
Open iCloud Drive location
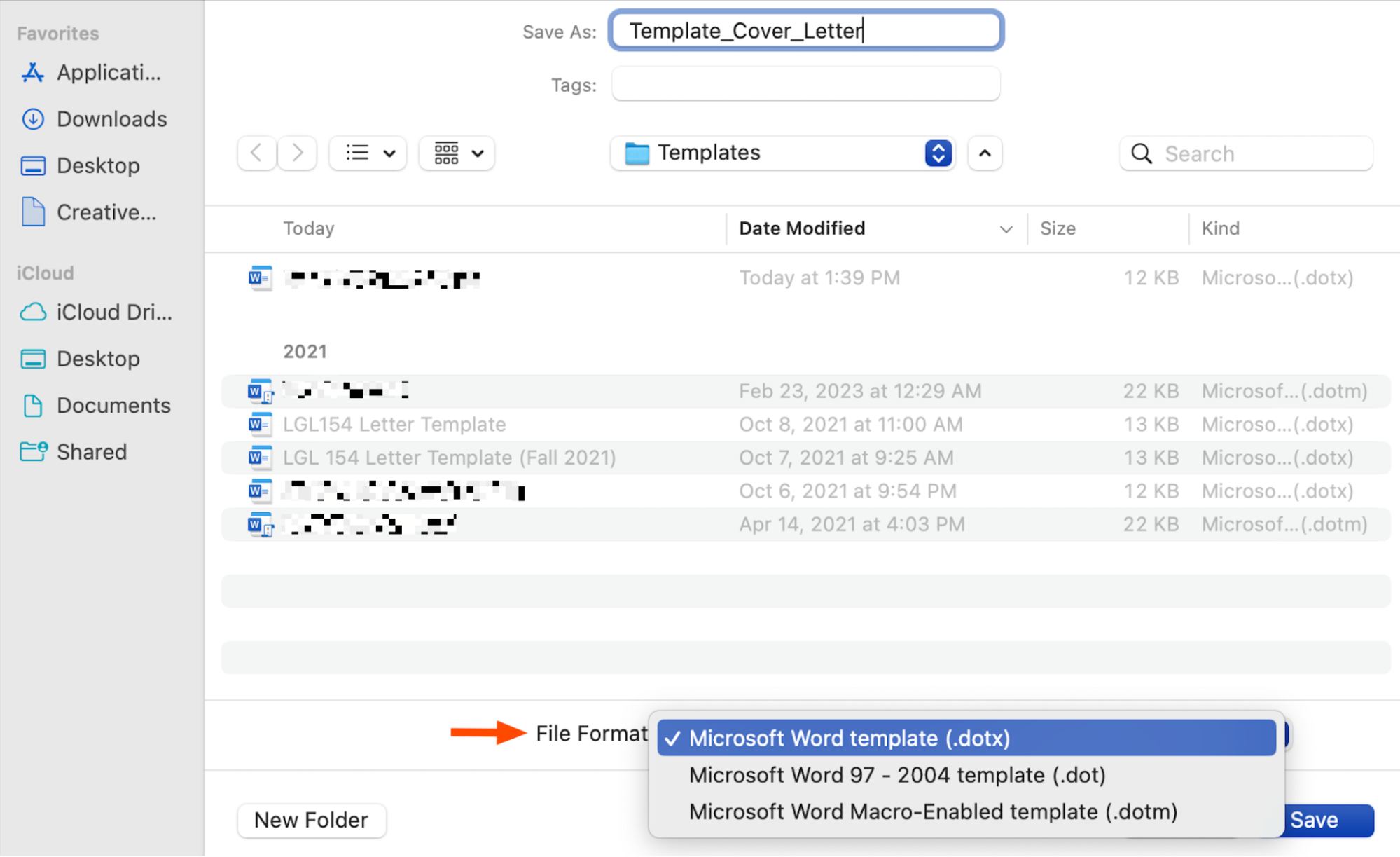tap(96, 312)
